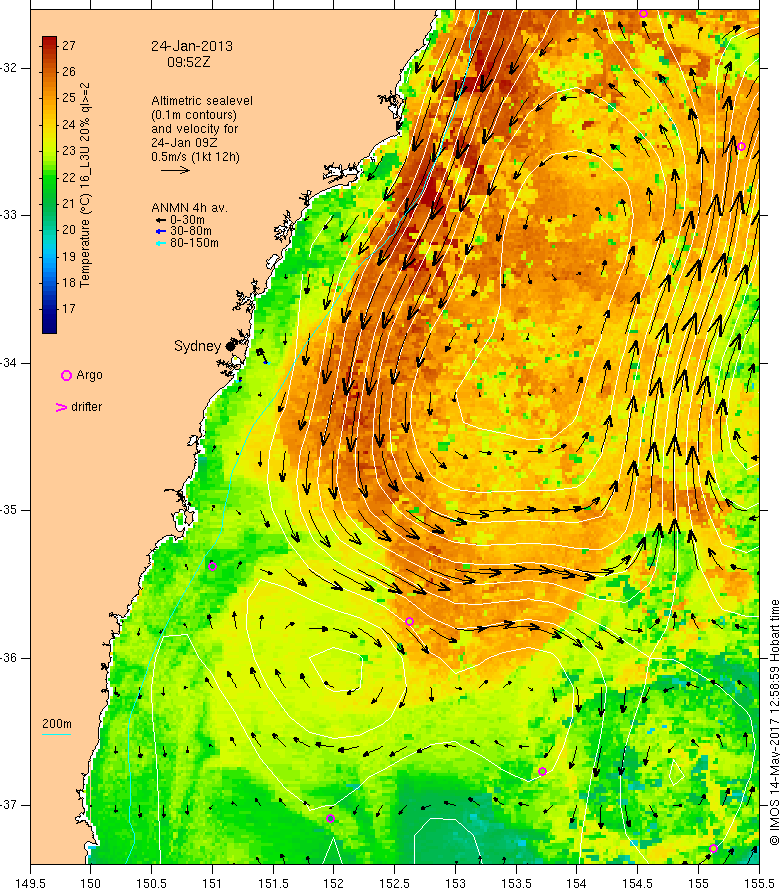Click the 149.5 longitude axis label
The image size is (780, 890).
tap(30, 883)
